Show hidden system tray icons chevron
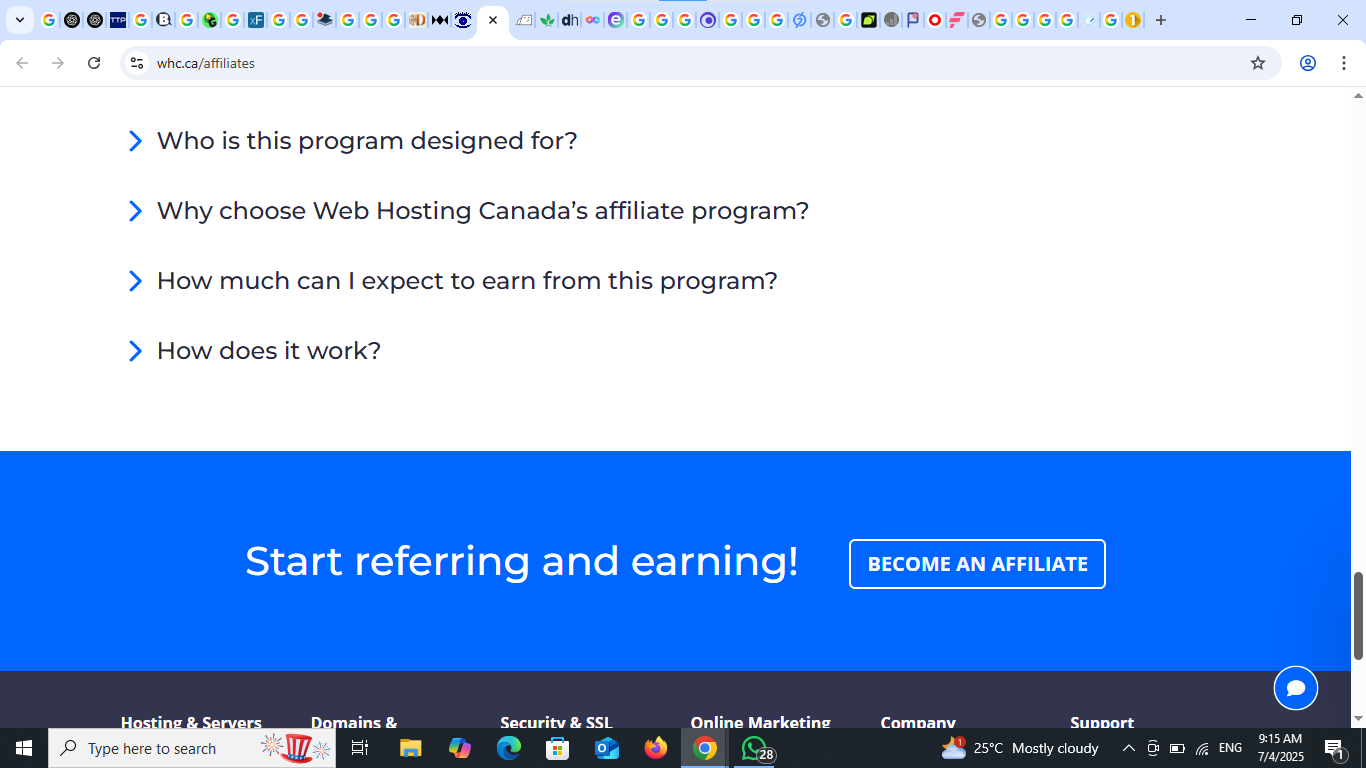Viewport: 1366px width, 768px height. (x=1129, y=748)
